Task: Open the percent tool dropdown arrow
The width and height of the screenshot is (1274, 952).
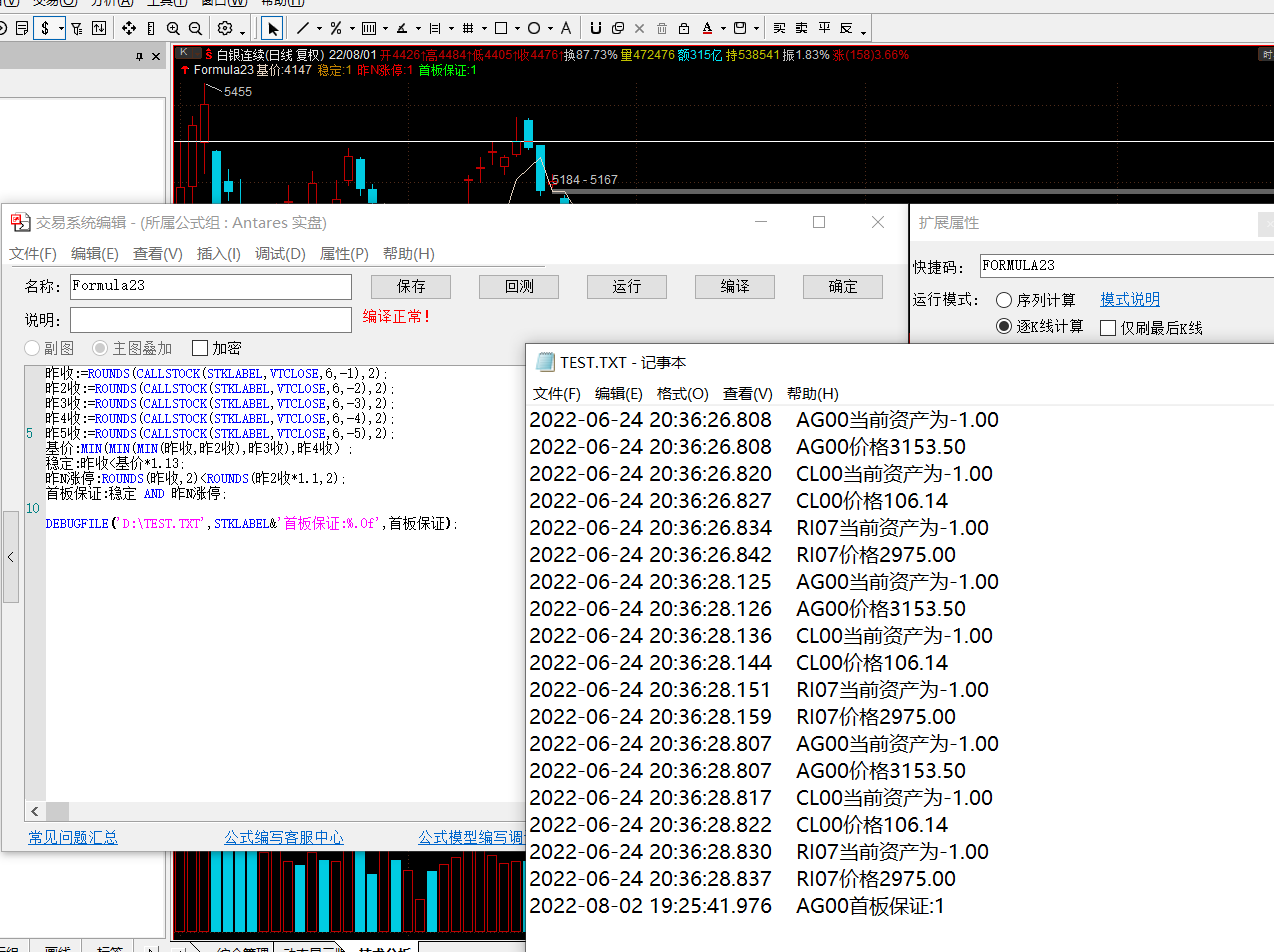Action: click(352, 29)
